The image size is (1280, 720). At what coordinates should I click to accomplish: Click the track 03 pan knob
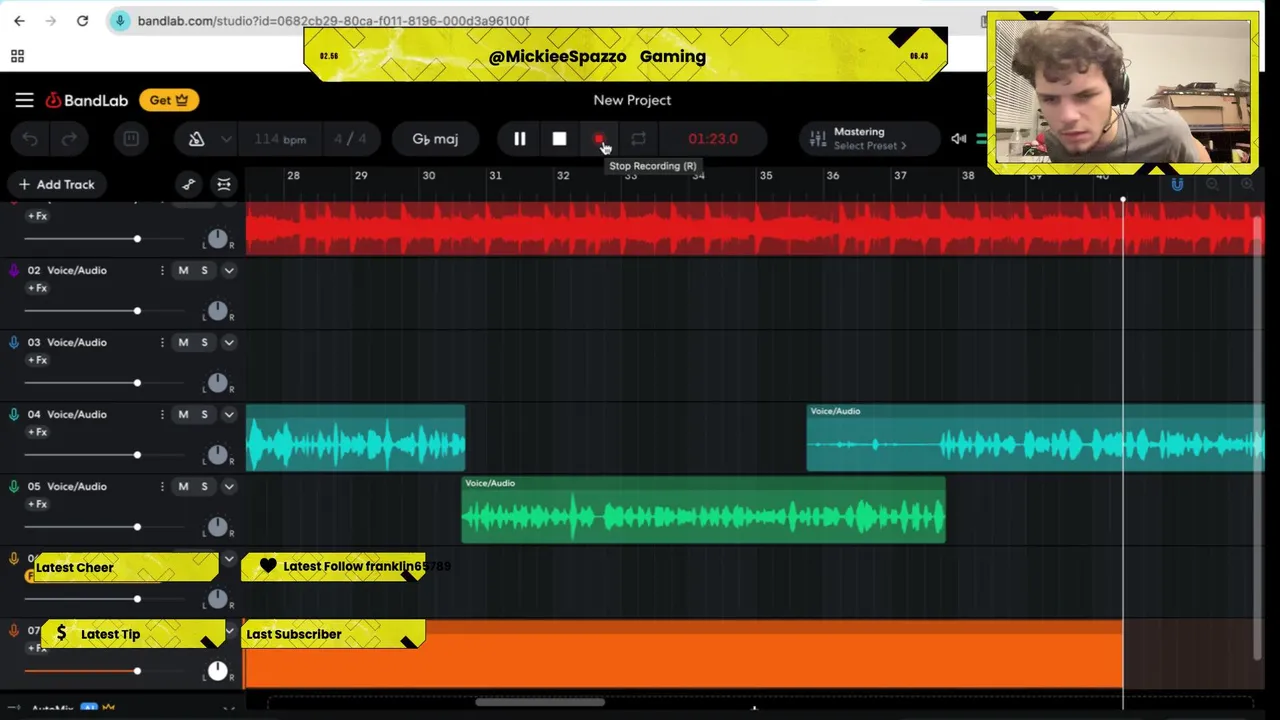(218, 383)
